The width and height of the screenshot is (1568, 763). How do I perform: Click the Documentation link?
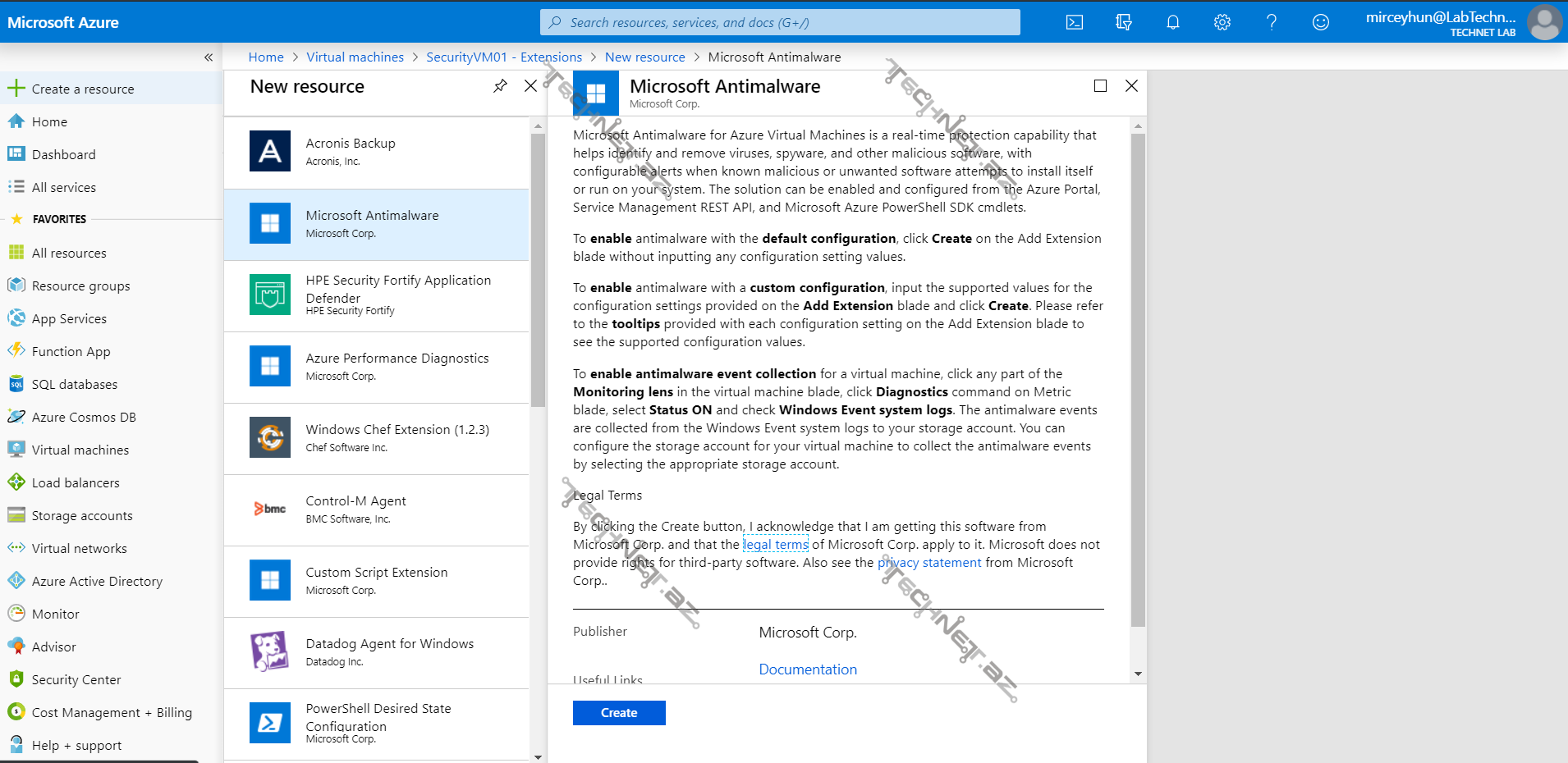(x=807, y=669)
